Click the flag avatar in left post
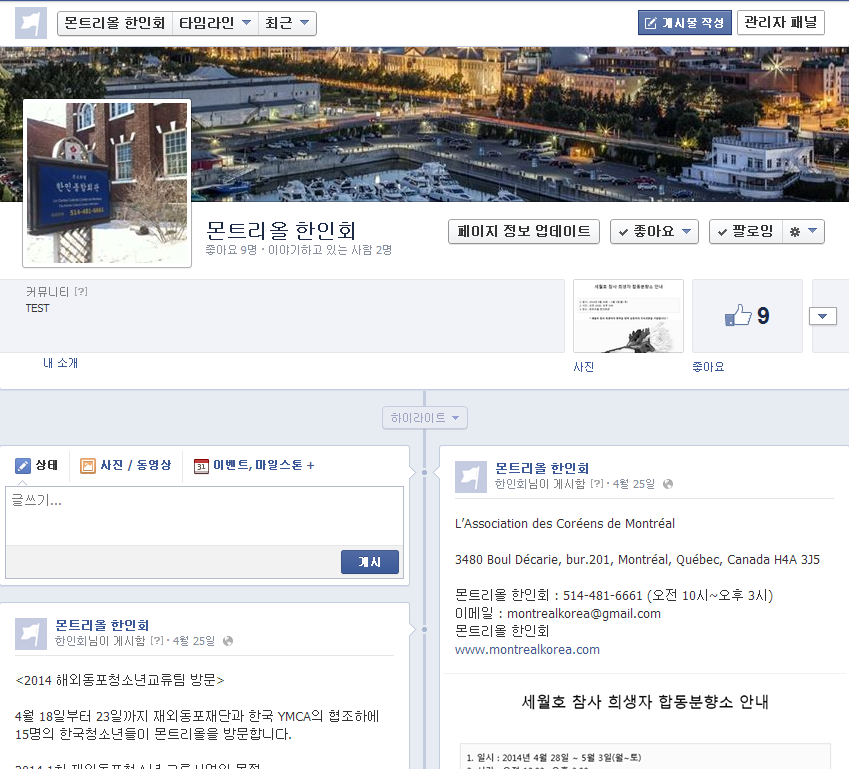 pos(30,634)
